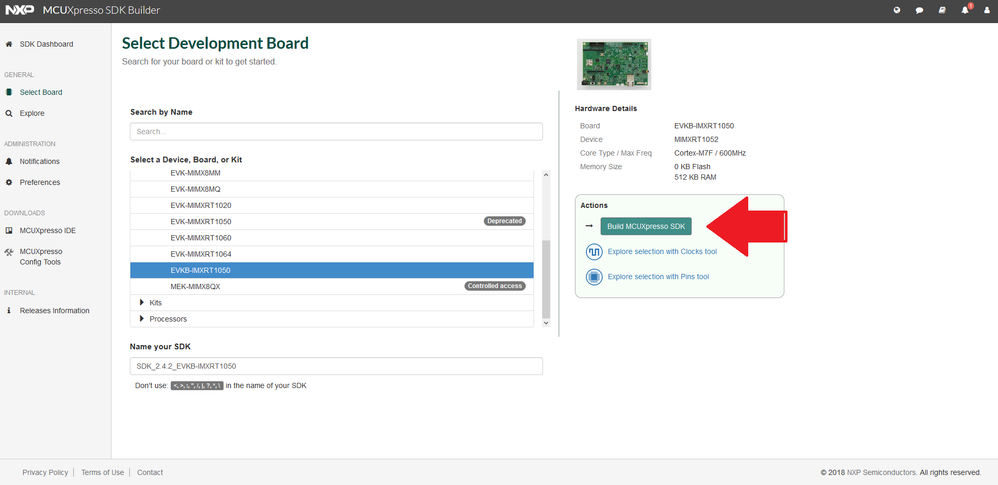Click the NXP logo

coord(20,10)
